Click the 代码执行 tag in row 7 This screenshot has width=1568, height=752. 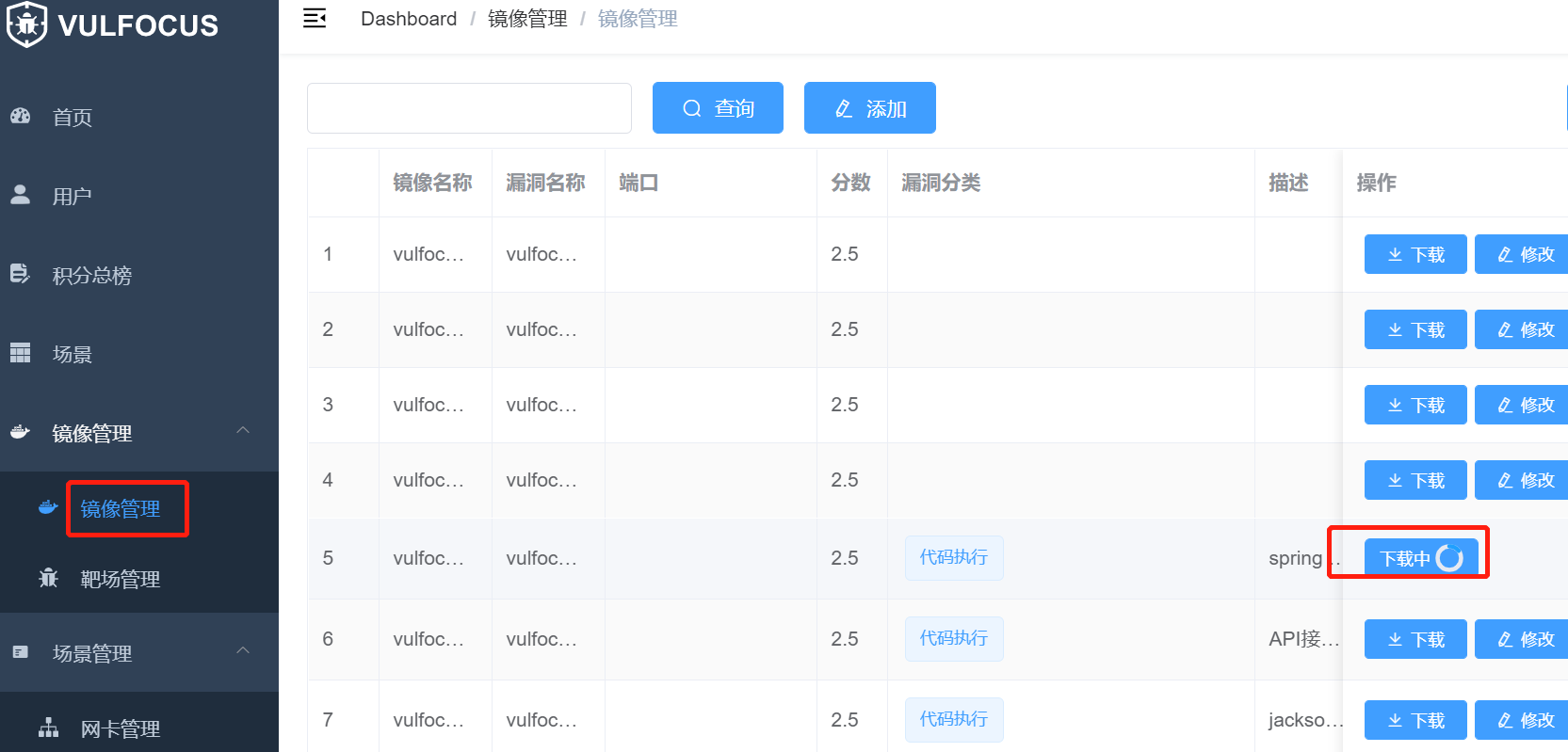[954, 719]
